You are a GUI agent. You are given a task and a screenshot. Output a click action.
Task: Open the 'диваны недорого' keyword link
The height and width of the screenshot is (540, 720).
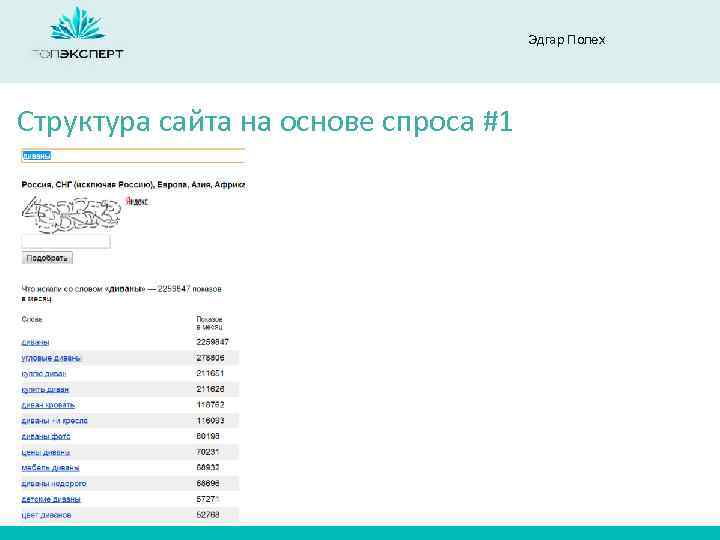(54, 484)
